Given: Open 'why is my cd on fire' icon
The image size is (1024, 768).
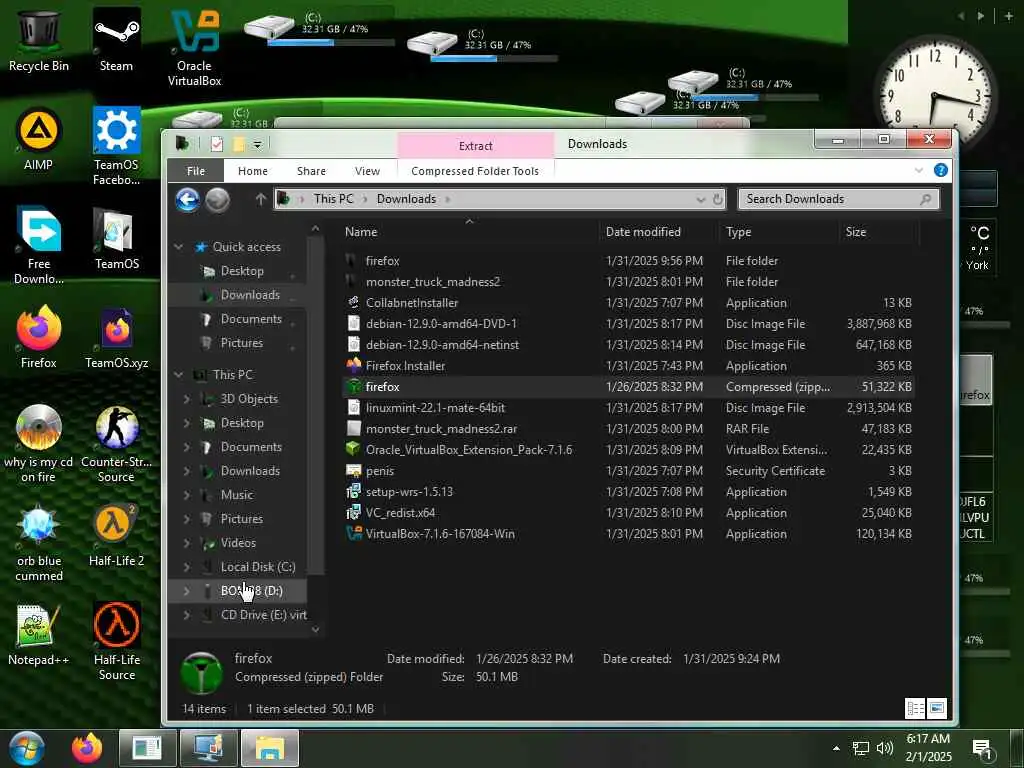Looking at the screenshot, I should [x=39, y=444].
